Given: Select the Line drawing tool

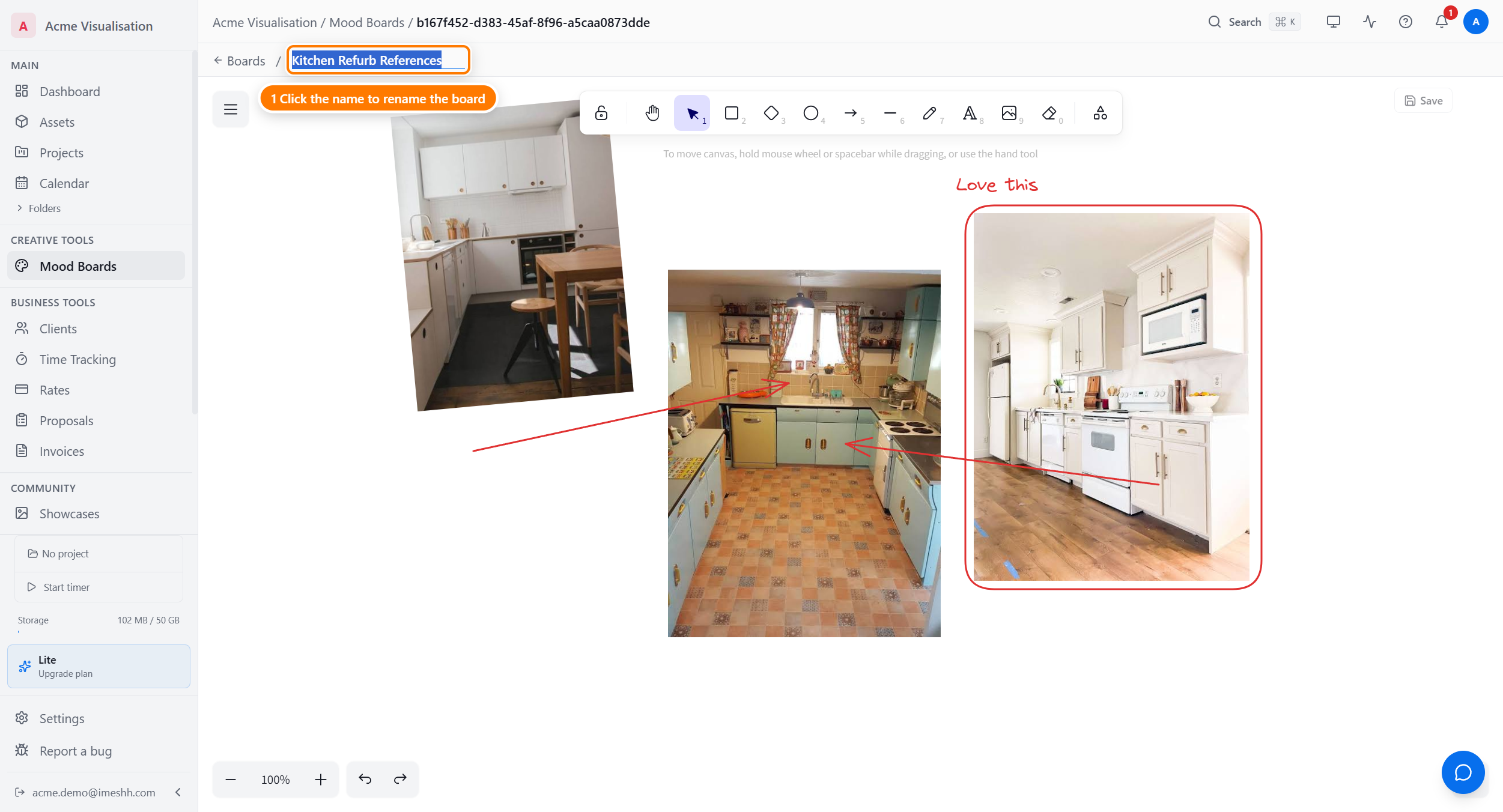Looking at the screenshot, I should tap(890, 113).
